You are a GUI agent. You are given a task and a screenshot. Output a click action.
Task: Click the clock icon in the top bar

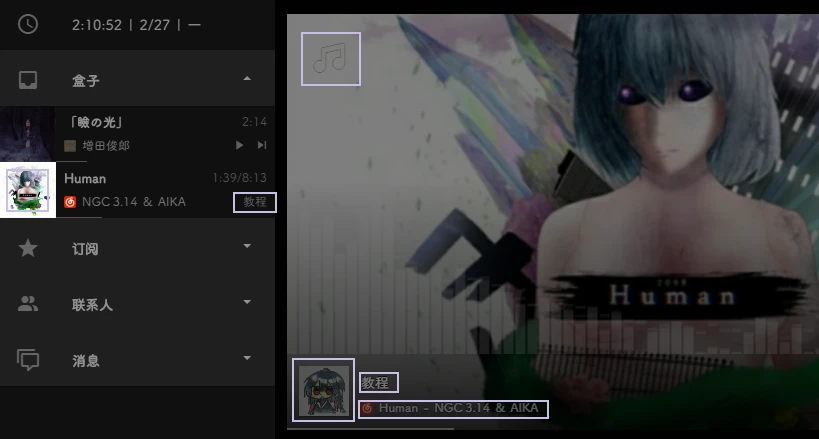click(28, 25)
